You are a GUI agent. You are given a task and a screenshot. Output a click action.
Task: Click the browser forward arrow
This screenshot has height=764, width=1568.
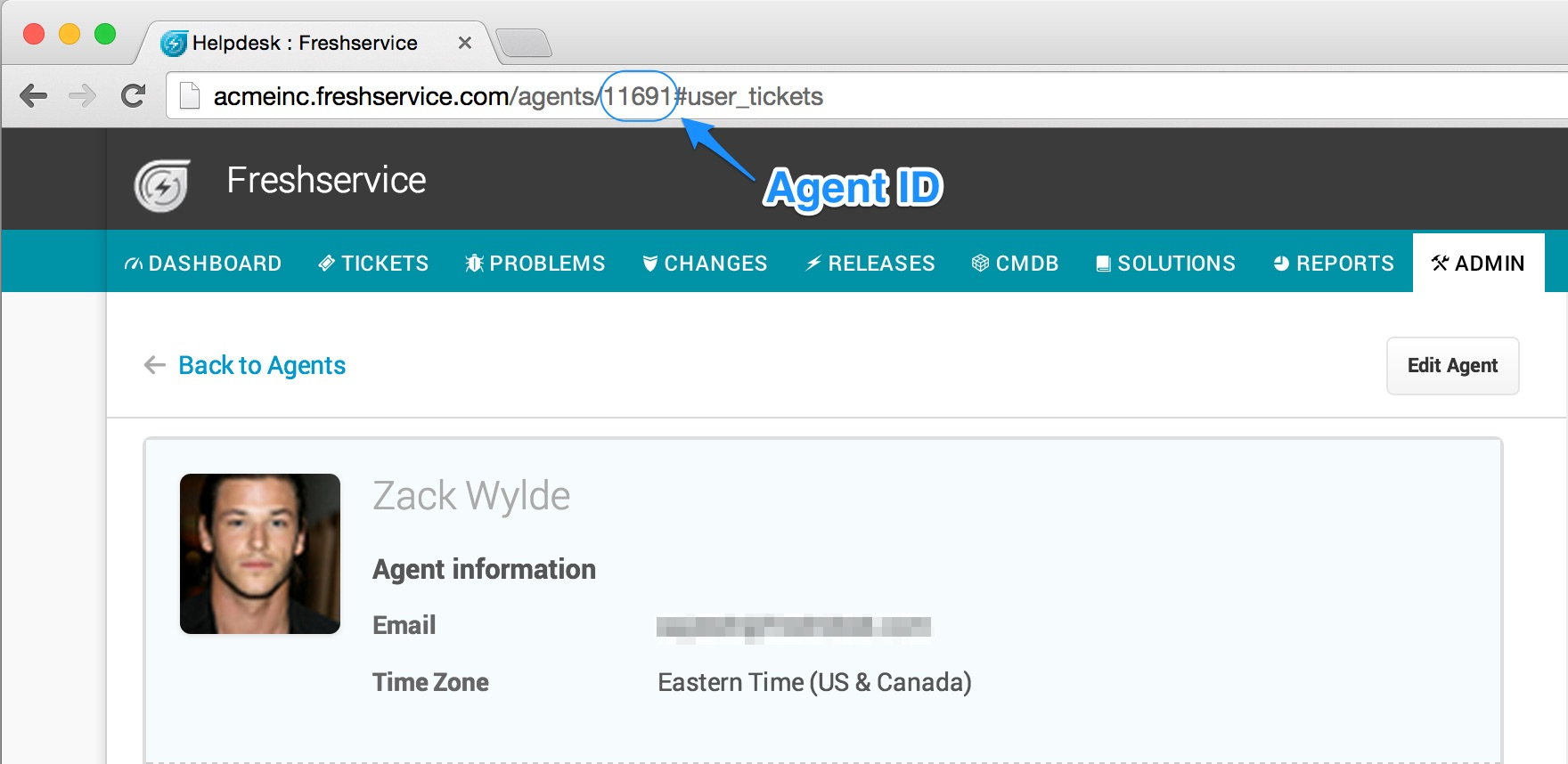(82, 95)
